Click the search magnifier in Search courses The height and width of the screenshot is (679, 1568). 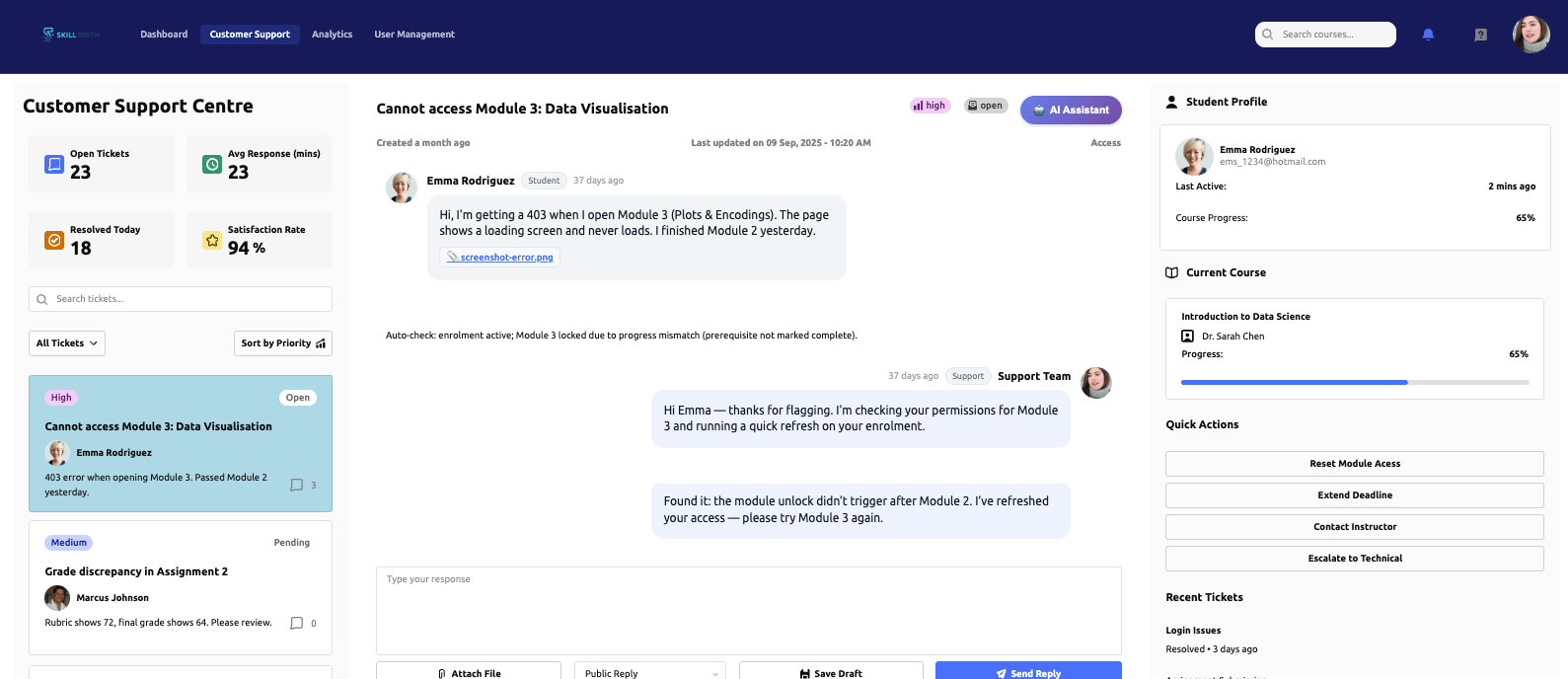click(1268, 35)
